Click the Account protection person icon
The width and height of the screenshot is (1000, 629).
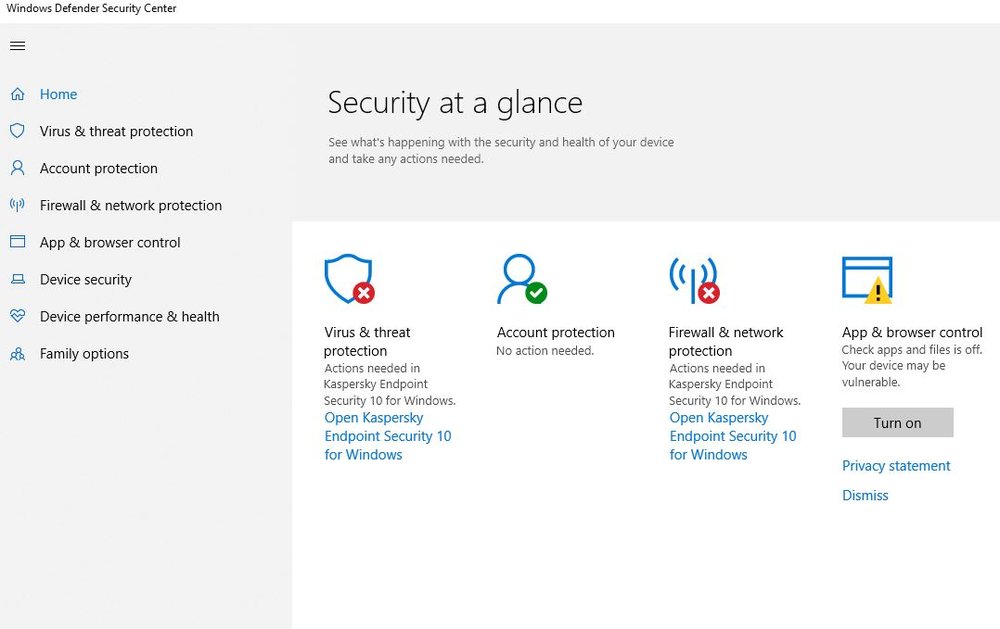519,278
